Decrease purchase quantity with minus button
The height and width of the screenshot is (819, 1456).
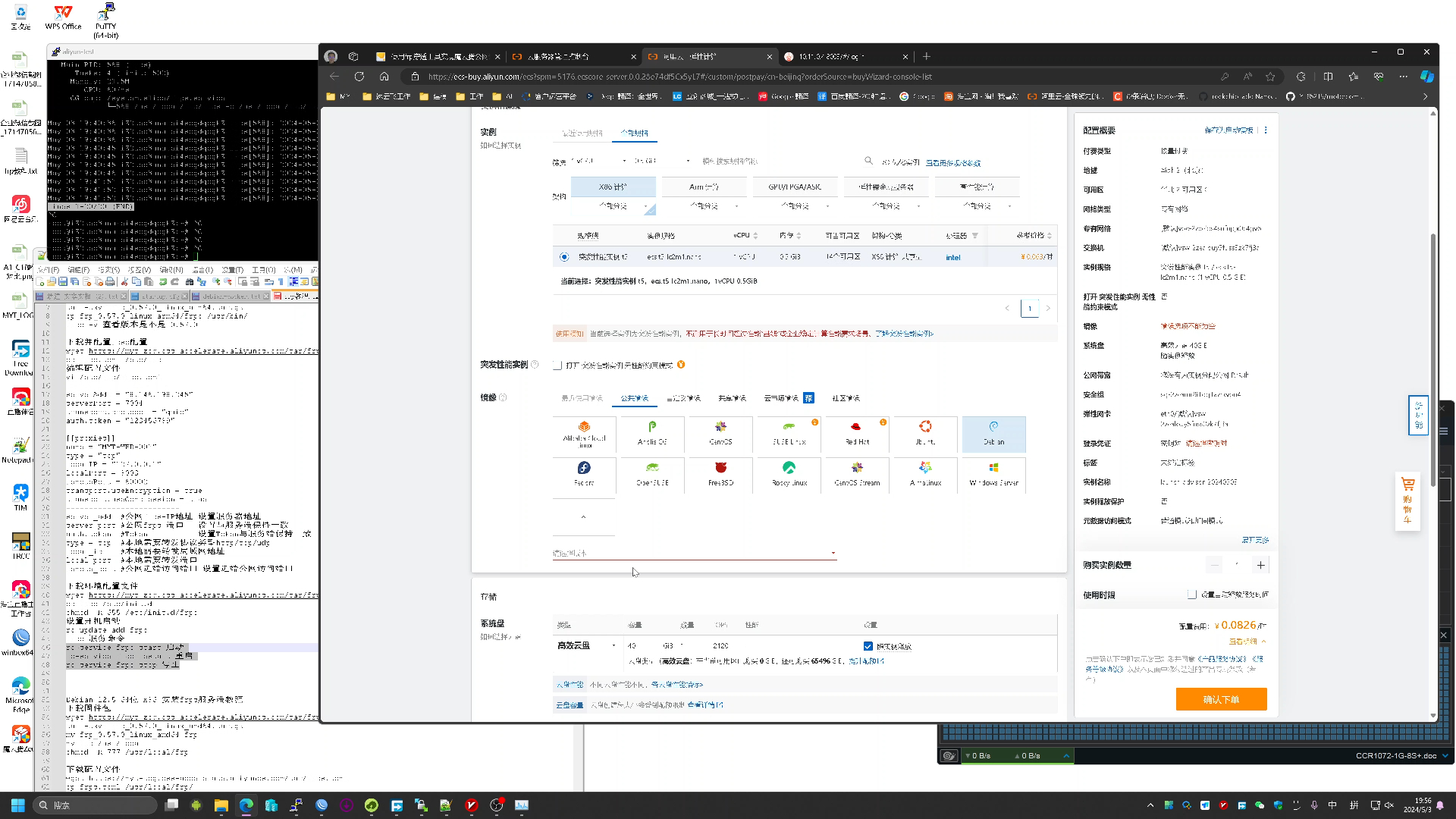pyautogui.click(x=1214, y=565)
